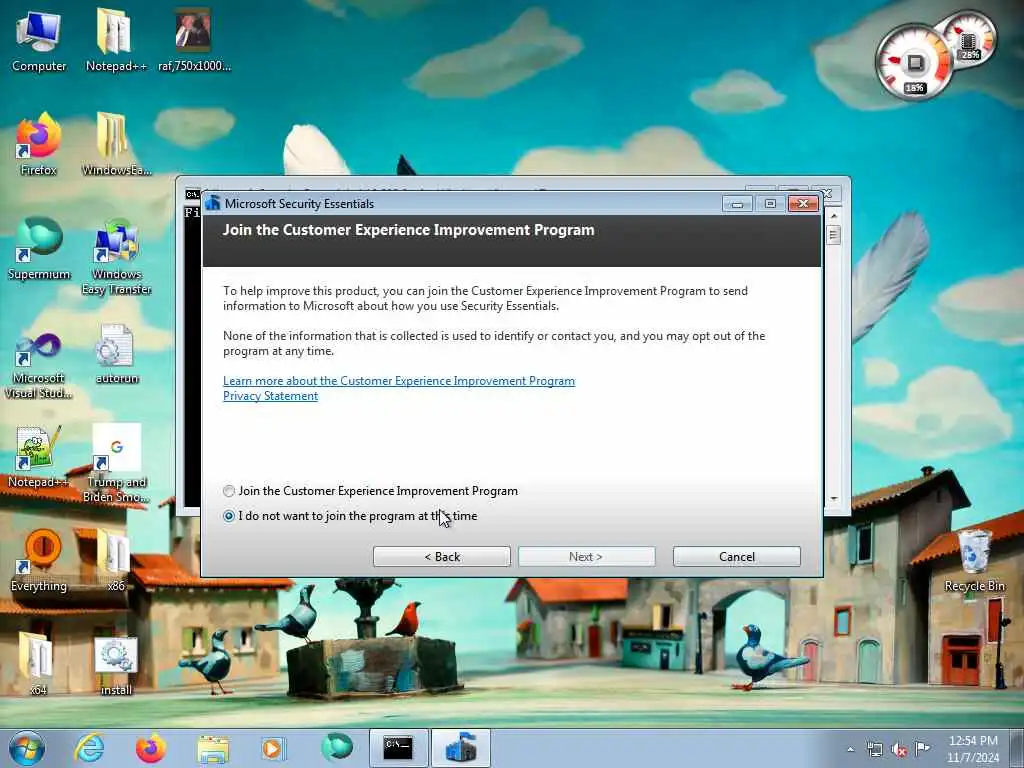
Task: Open Windows Easy Transfer desktop shortcut
Action: coord(116,257)
